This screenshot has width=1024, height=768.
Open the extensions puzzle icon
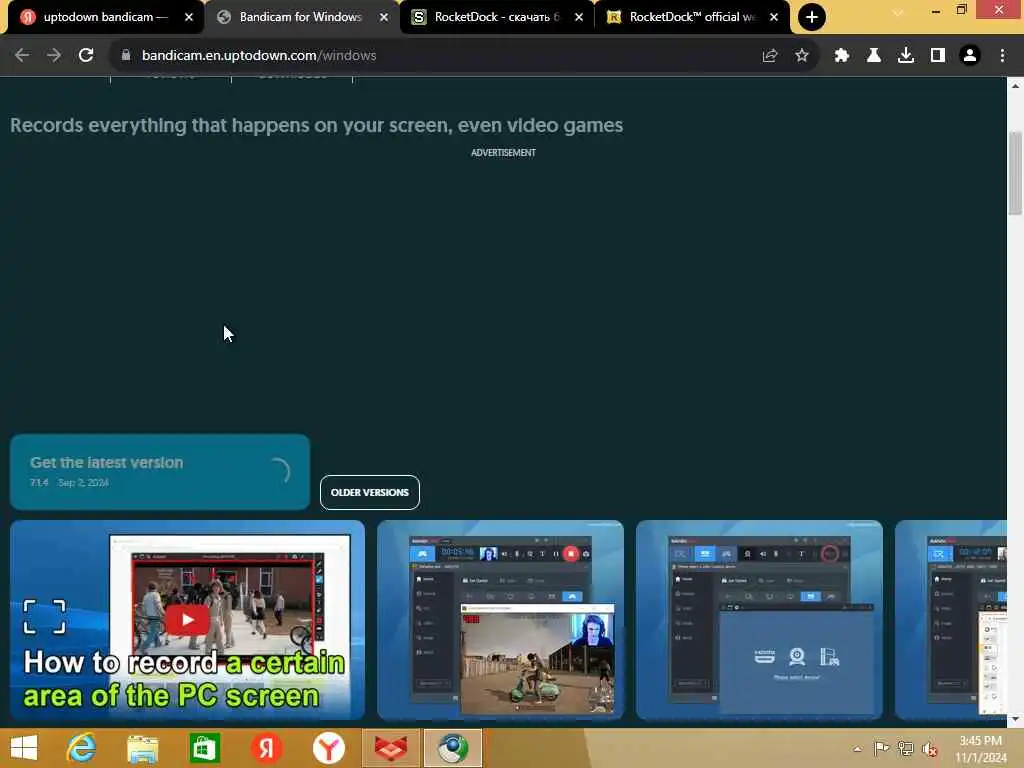click(842, 56)
